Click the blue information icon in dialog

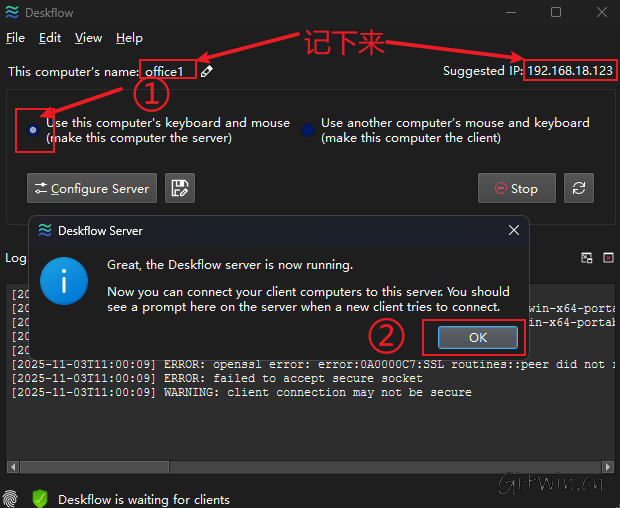pos(64,282)
